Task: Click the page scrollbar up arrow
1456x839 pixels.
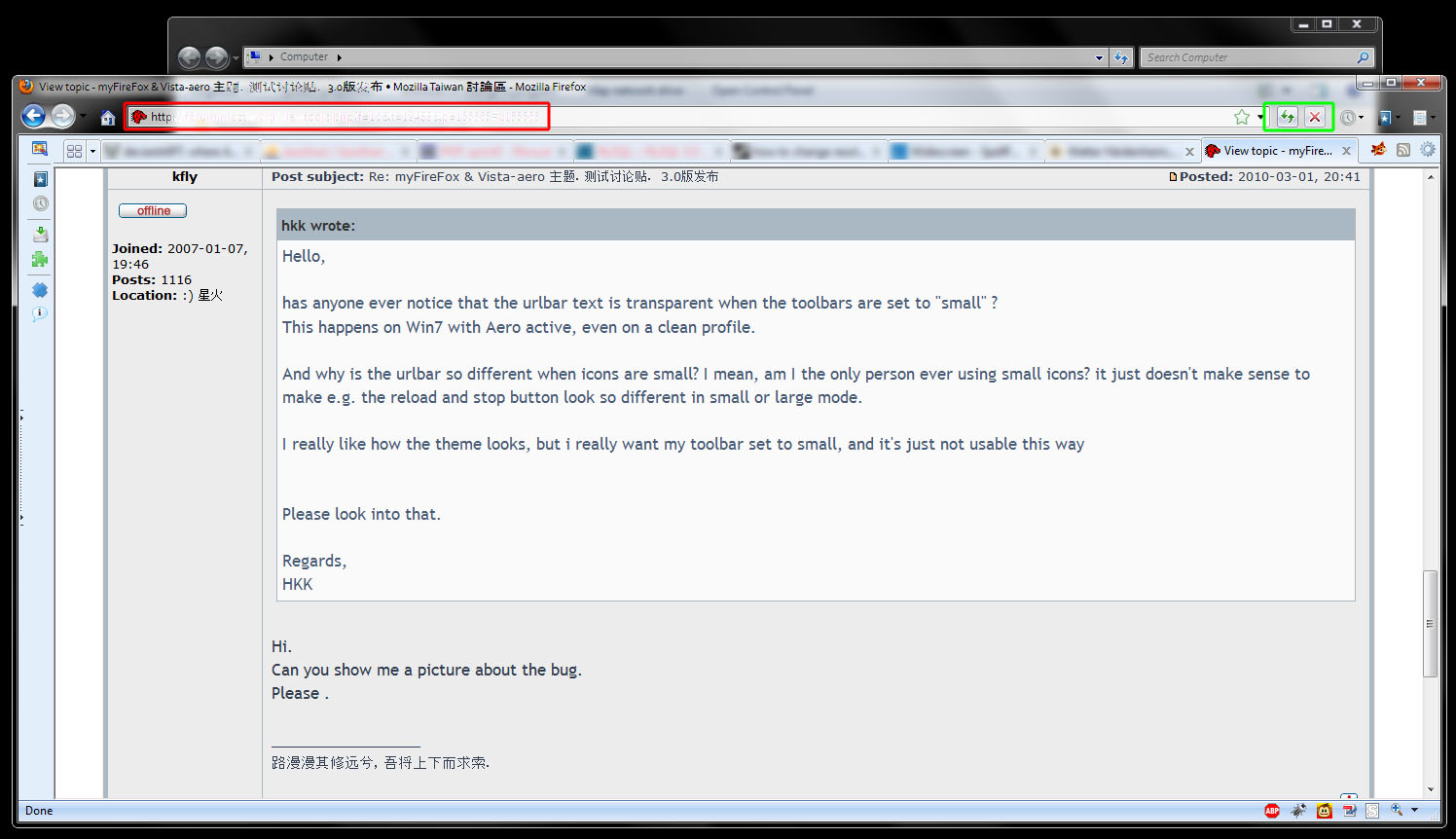Action: 1430,177
